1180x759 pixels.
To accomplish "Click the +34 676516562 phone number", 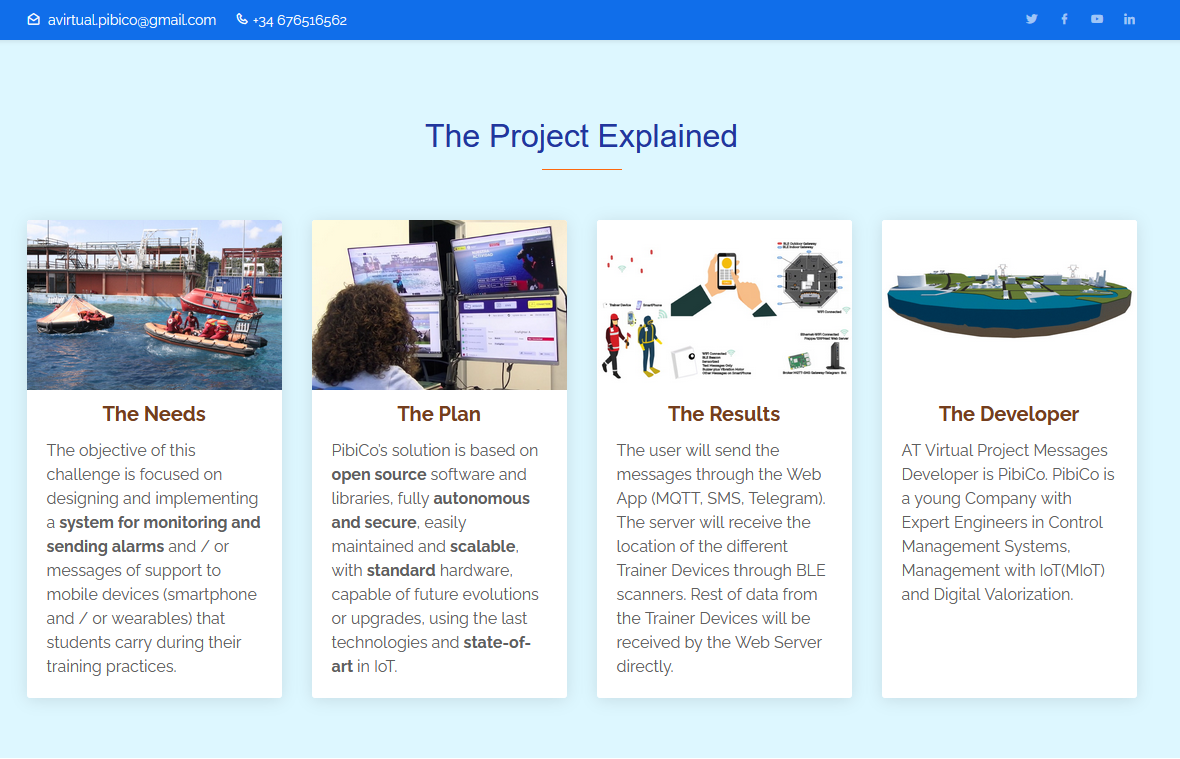I will 300,20.
